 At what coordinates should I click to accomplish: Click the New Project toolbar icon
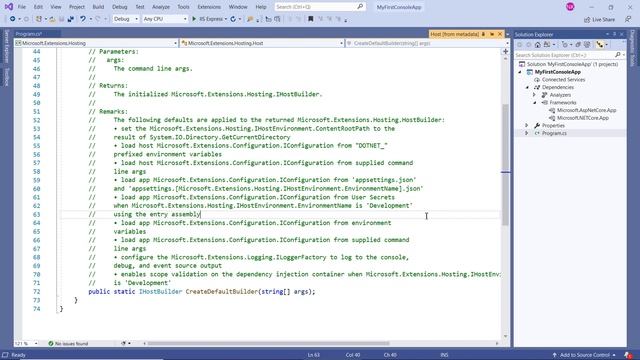pos(38,19)
